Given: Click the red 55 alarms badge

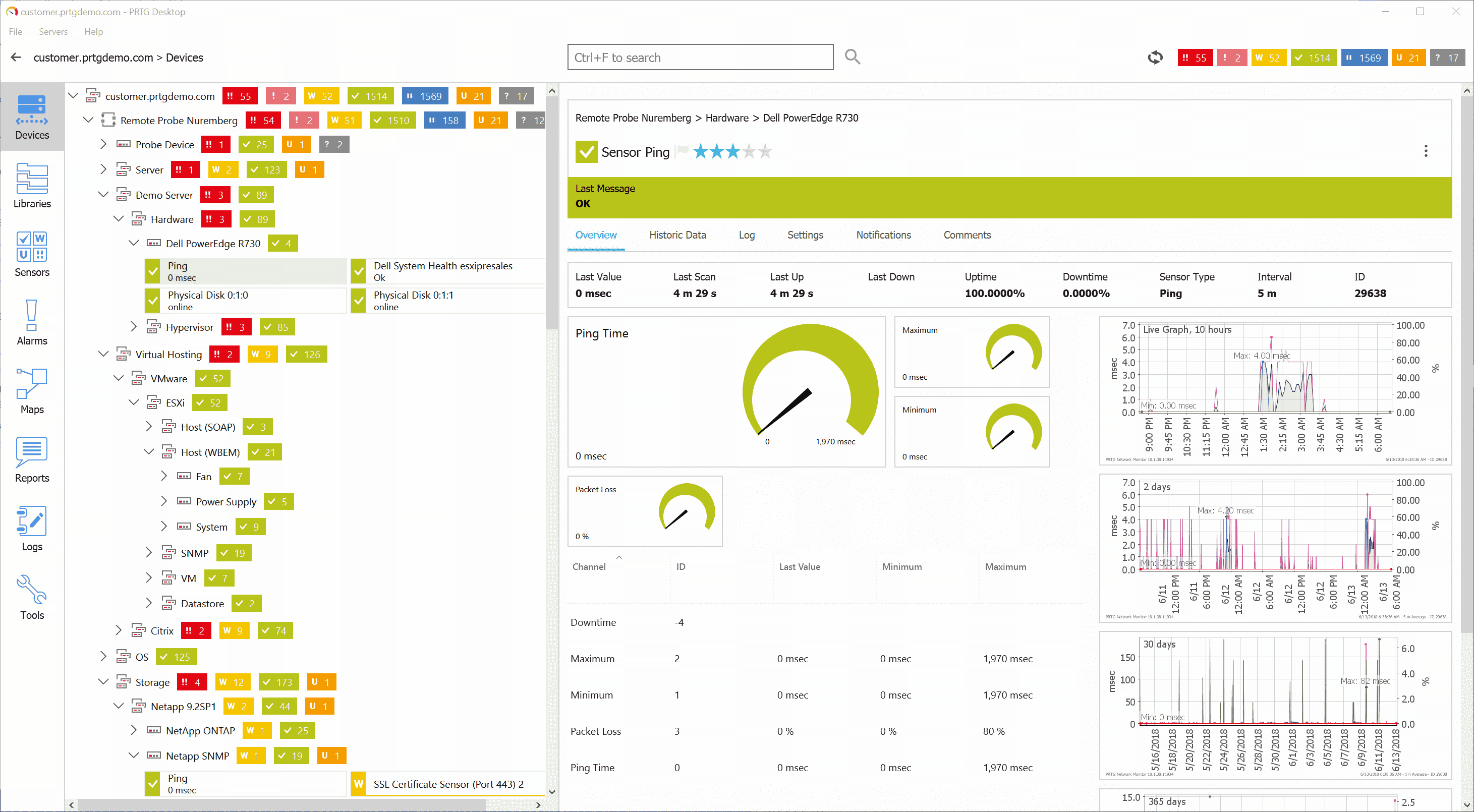Looking at the screenshot, I should (1195, 57).
